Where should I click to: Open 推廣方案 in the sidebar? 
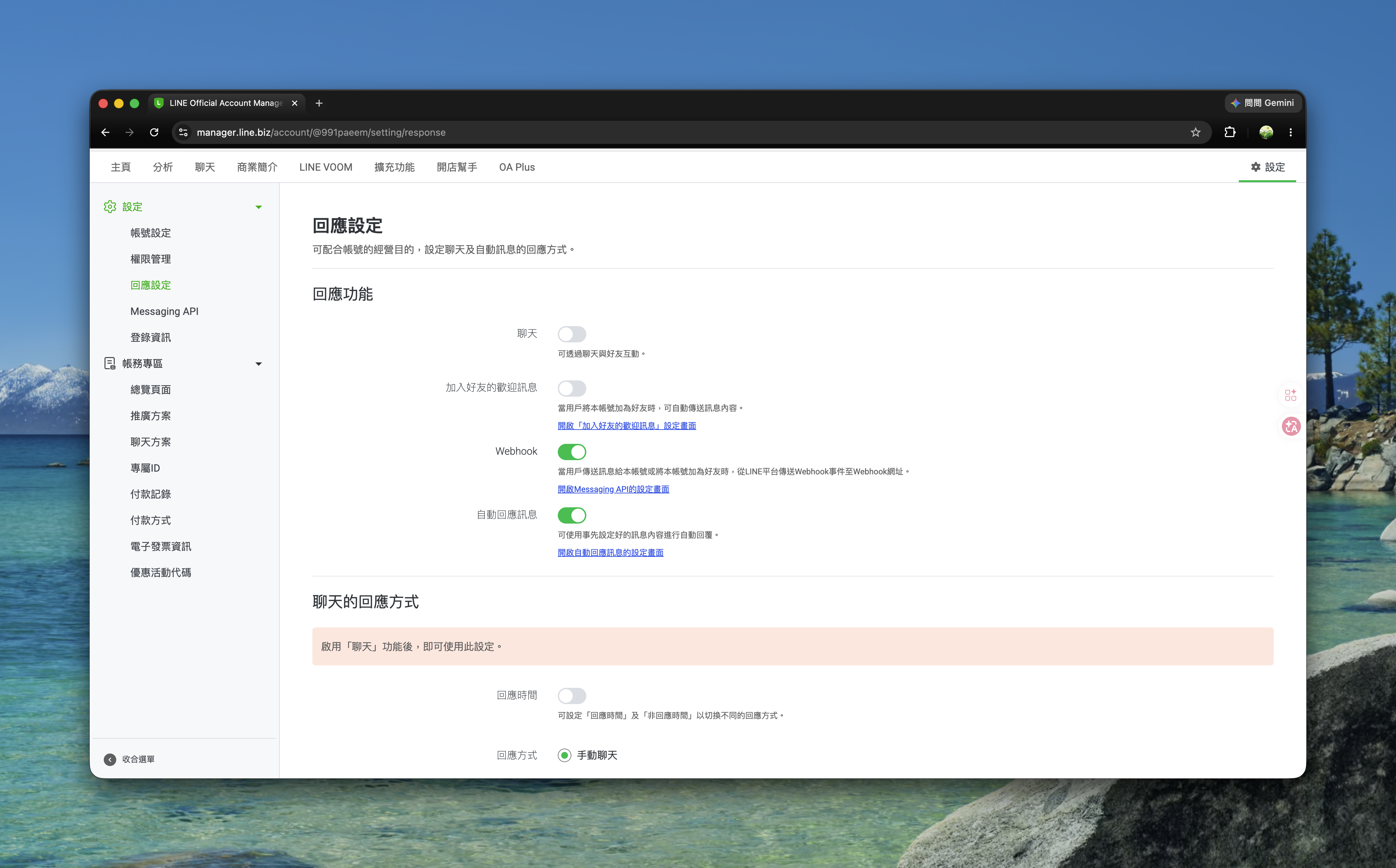point(150,416)
